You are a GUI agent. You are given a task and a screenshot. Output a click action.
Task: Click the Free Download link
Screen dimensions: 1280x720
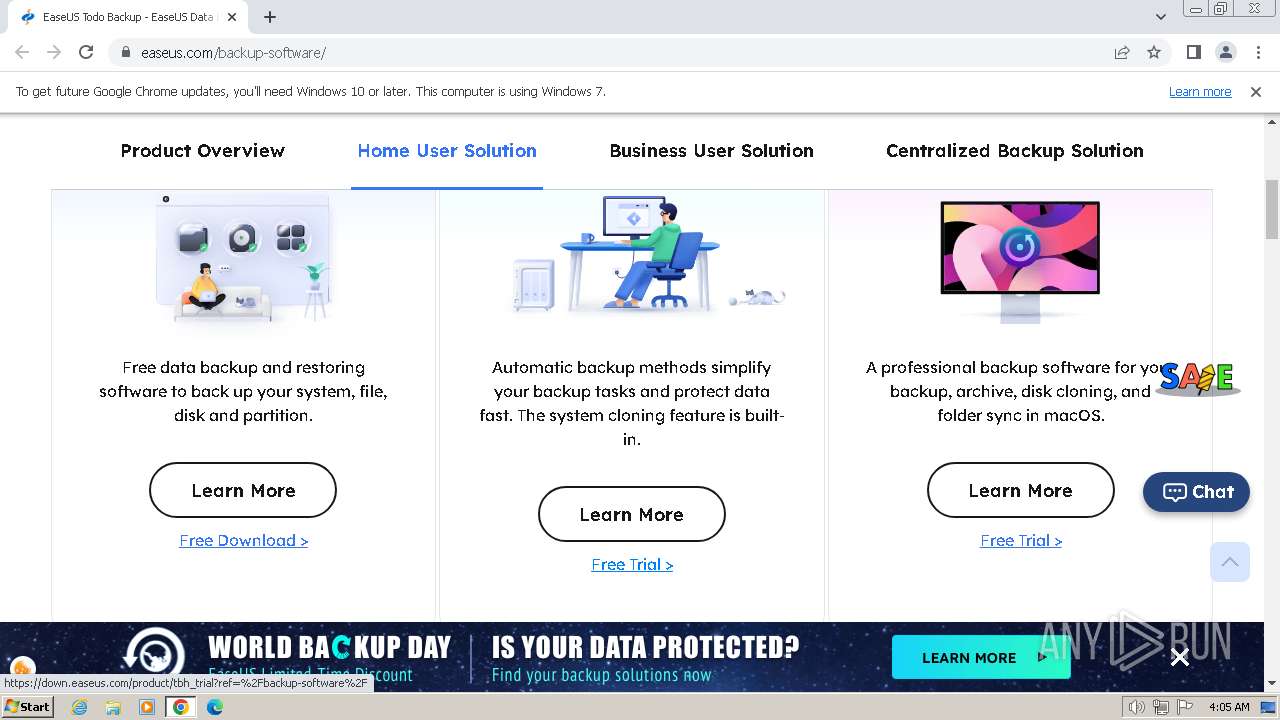(x=244, y=540)
